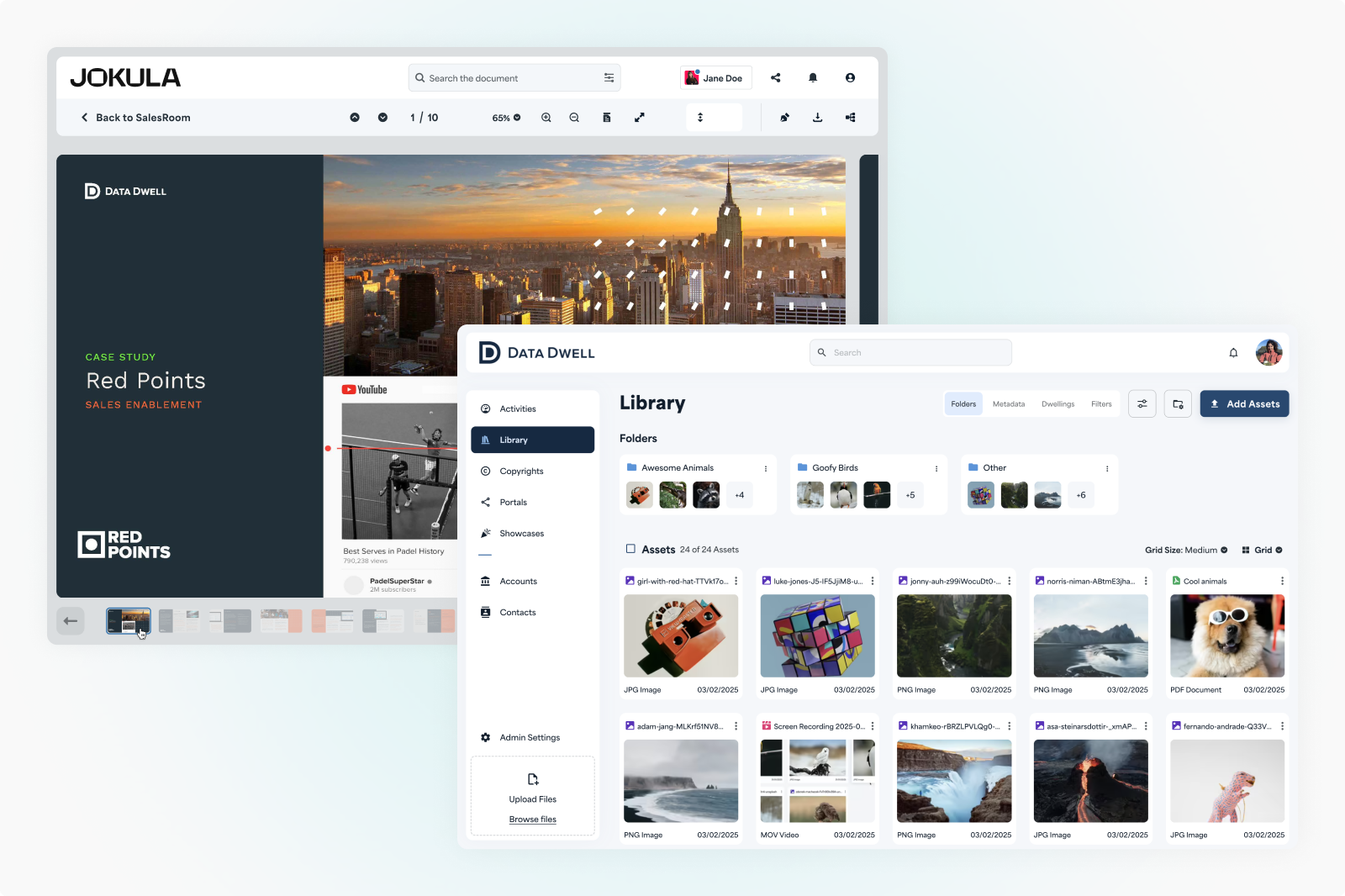Click the new folder icon button
Screen dimensions: 1345x896
pyautogui.click(x=1178, y=404)
